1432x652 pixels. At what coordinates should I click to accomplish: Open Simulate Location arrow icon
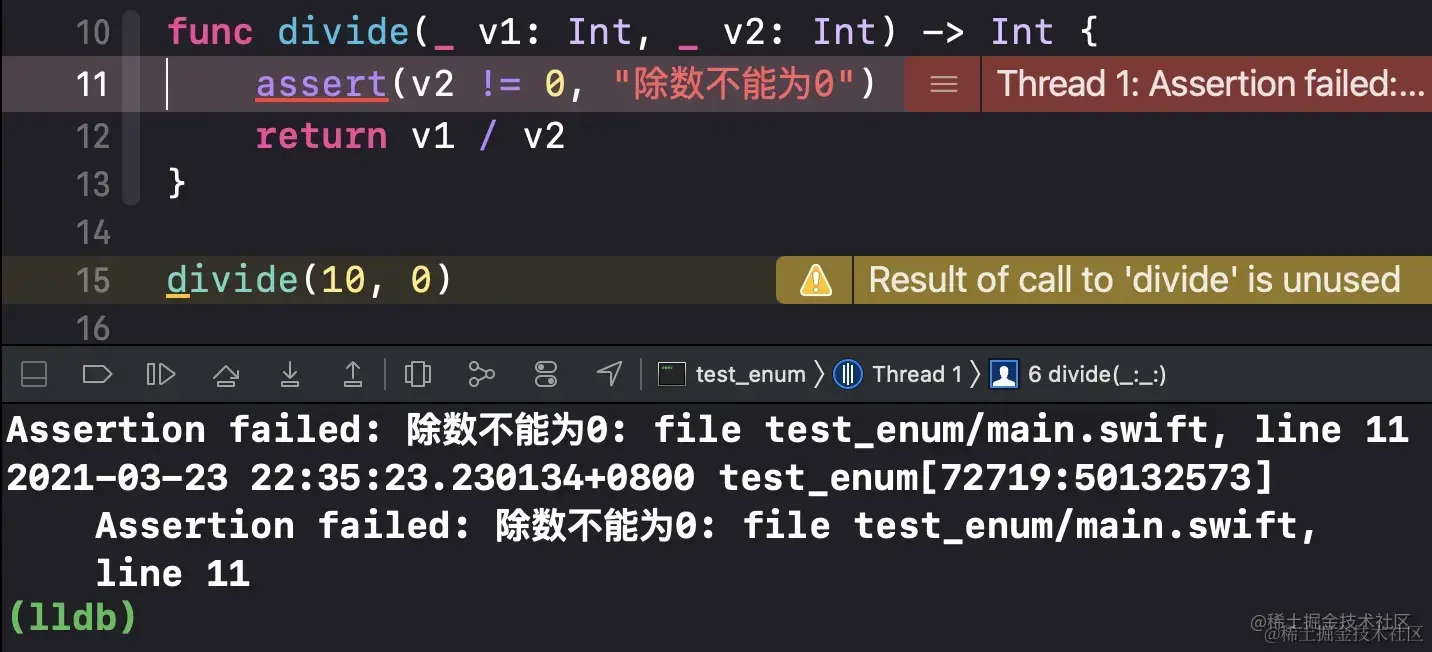click(610, 374)
